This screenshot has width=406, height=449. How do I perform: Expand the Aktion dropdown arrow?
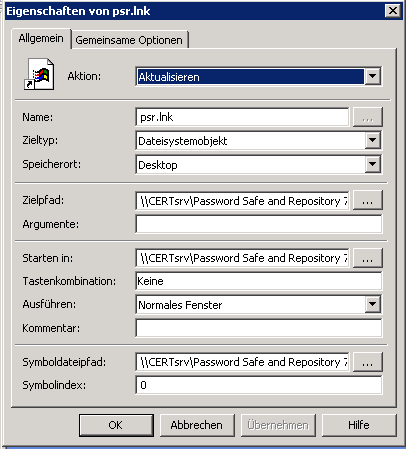click(372, 76)
